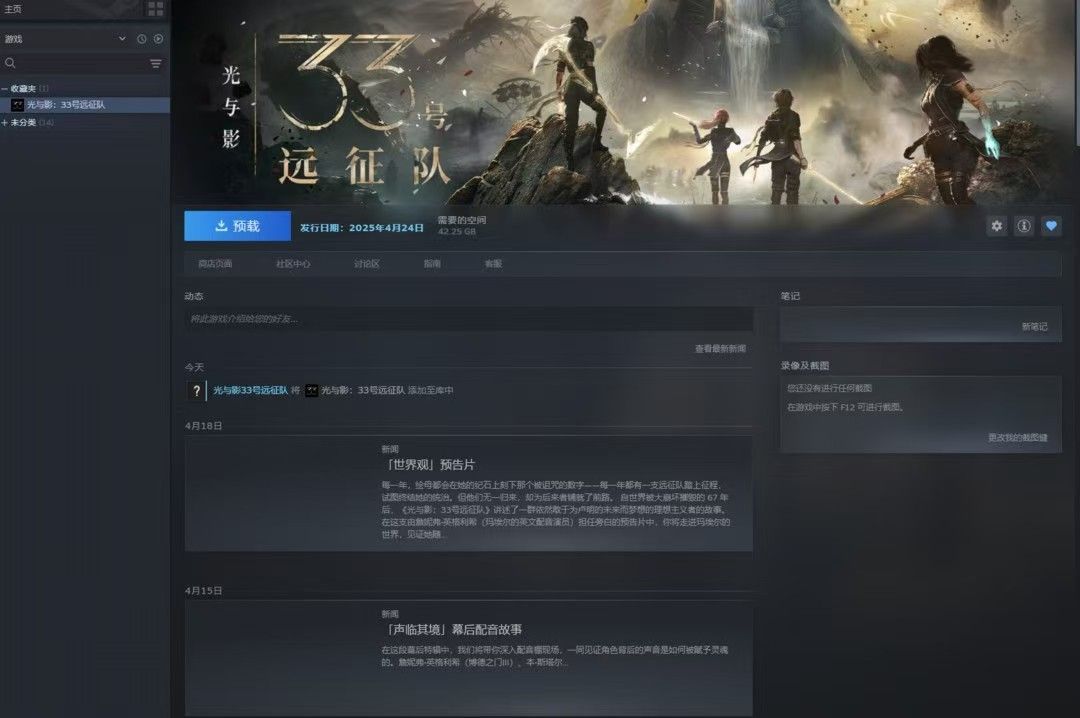Click 新笔记 to create a note

[x=1034, y=327]
